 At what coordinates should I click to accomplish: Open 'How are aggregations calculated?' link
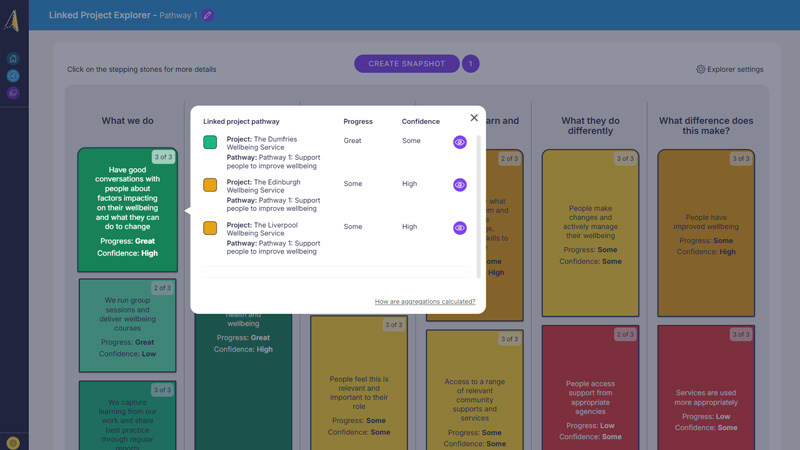[x=425, y=301]
